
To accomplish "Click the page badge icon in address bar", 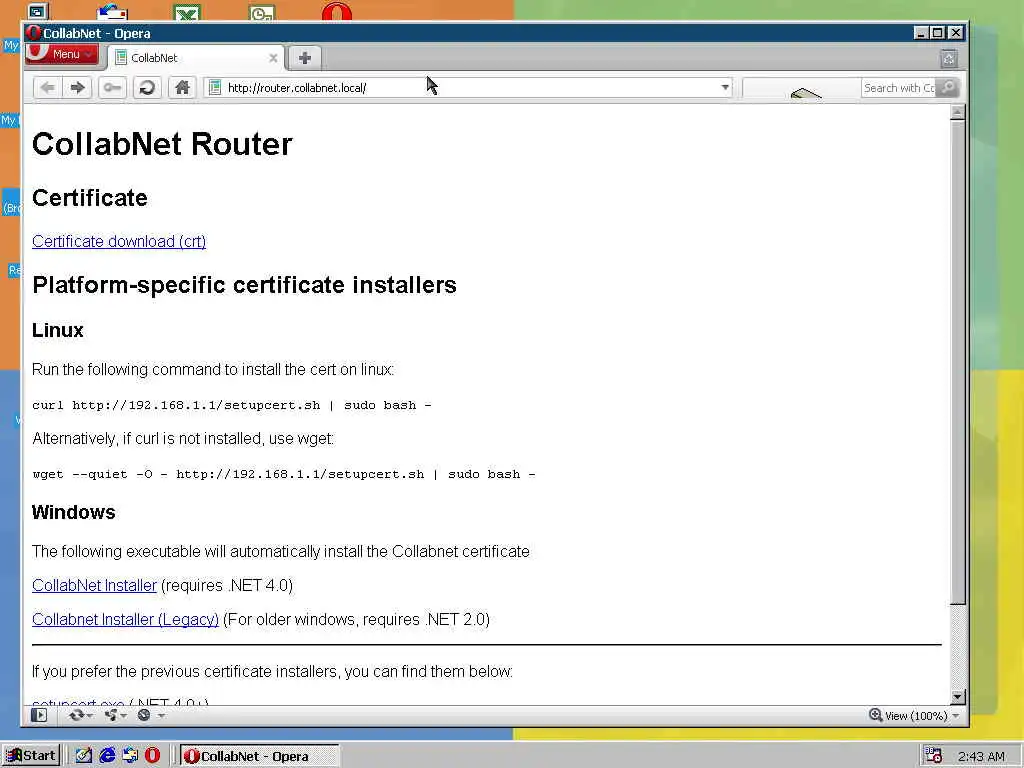I will 215,88.
